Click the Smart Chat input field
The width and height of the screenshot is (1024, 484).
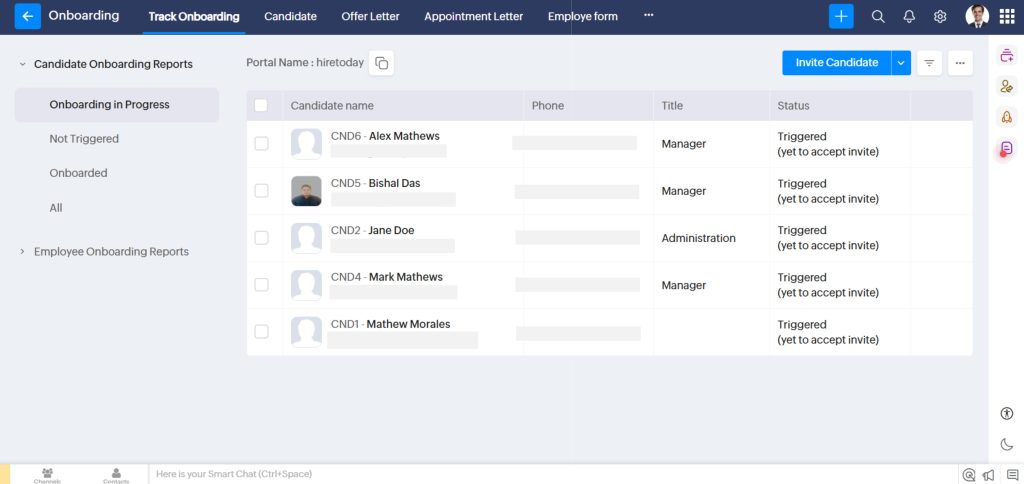(554, 474)
